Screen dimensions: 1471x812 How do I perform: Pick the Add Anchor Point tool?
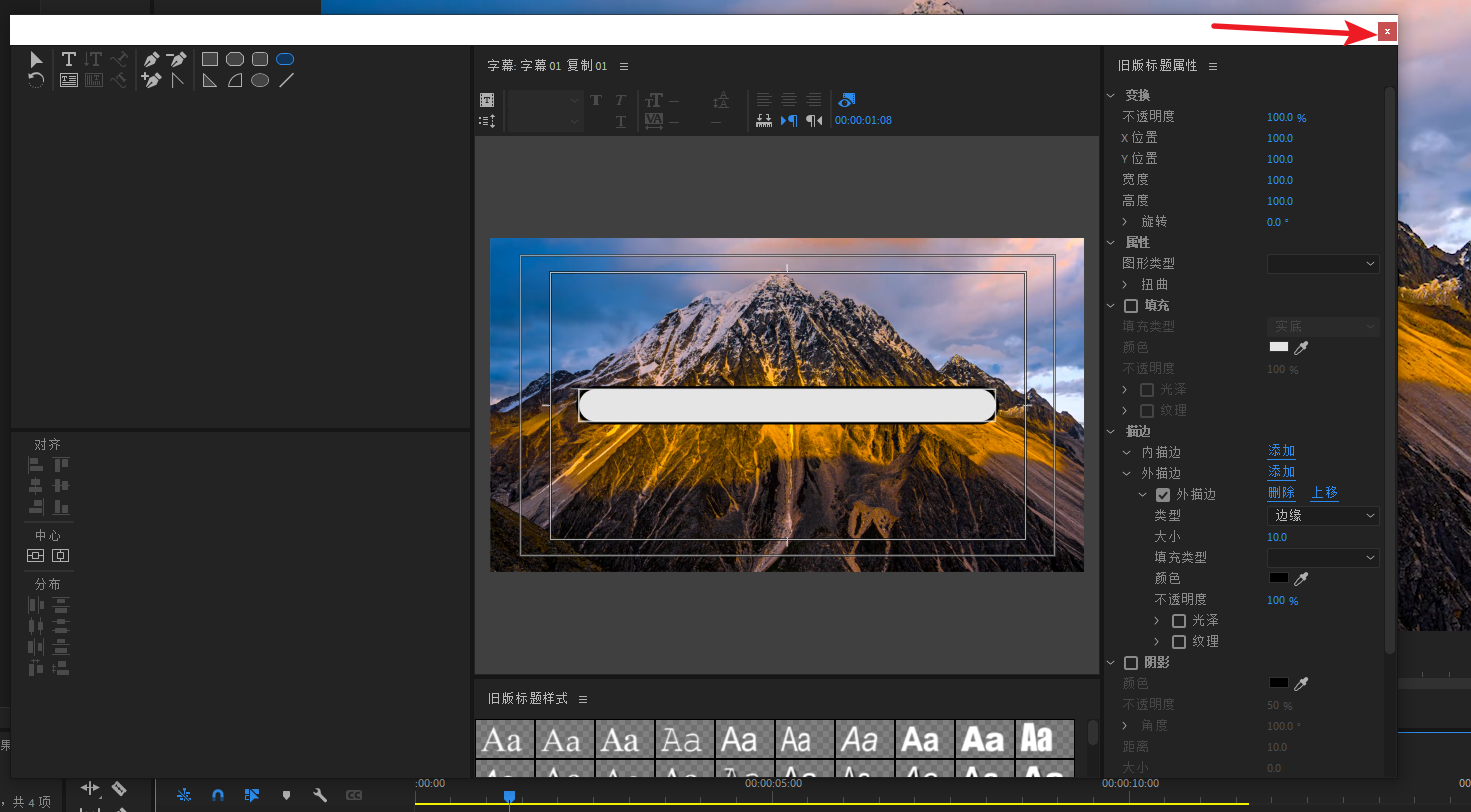151,80
